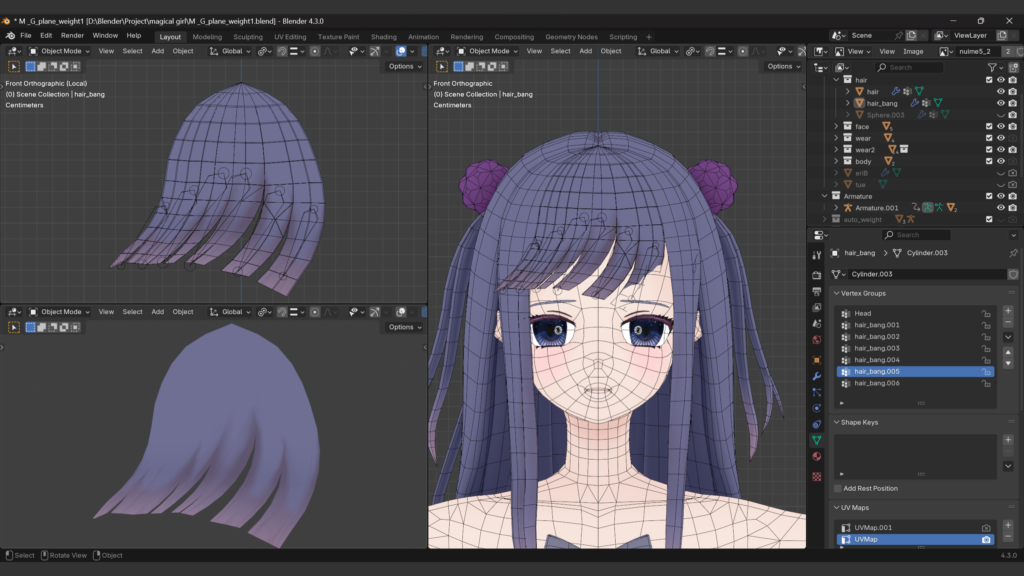Open the Tool properties tab icon
This screenshot has height=576, width=1024.
pos(817,256)
